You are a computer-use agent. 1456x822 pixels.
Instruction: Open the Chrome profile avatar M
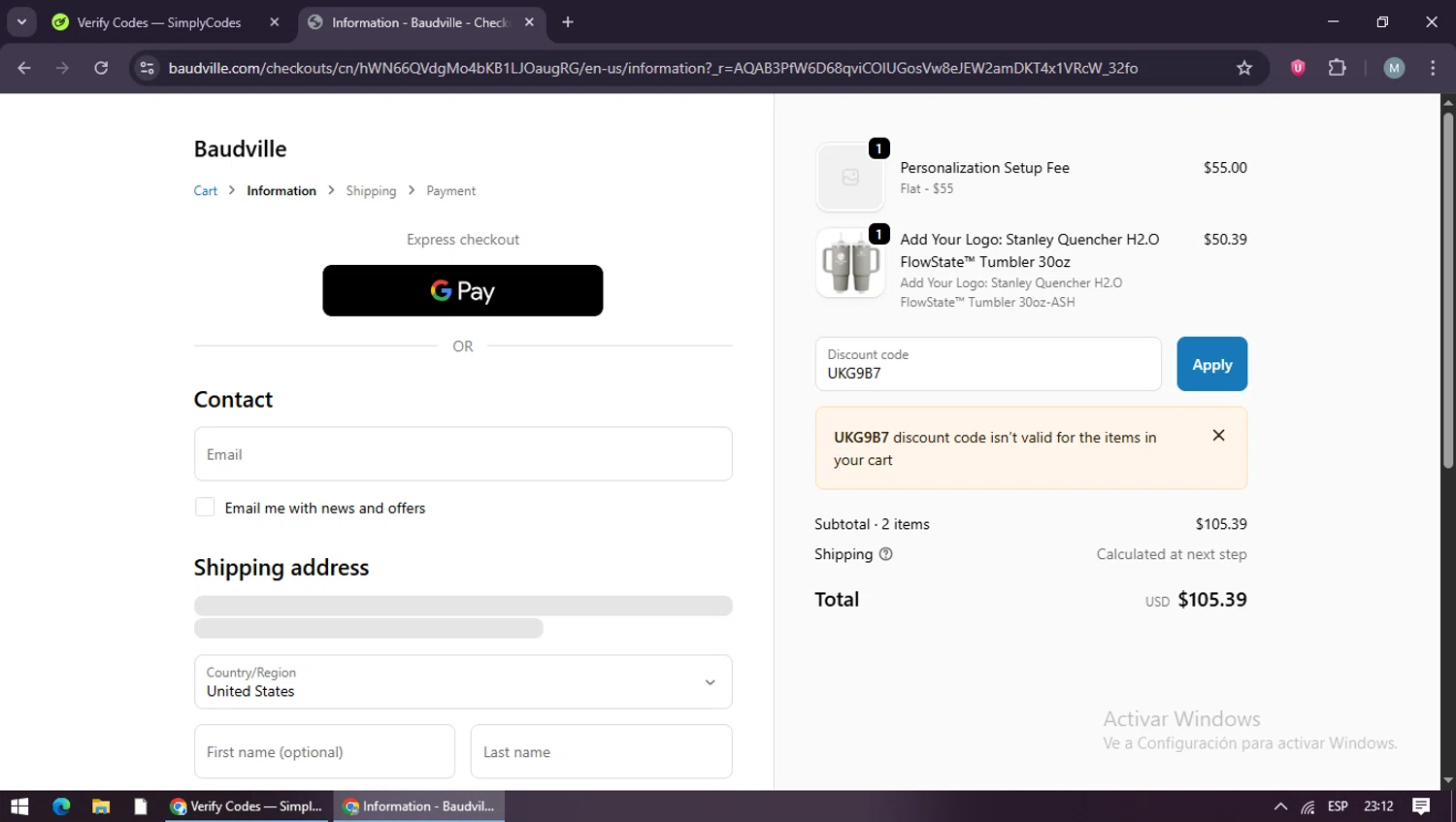click(1394, 68)
